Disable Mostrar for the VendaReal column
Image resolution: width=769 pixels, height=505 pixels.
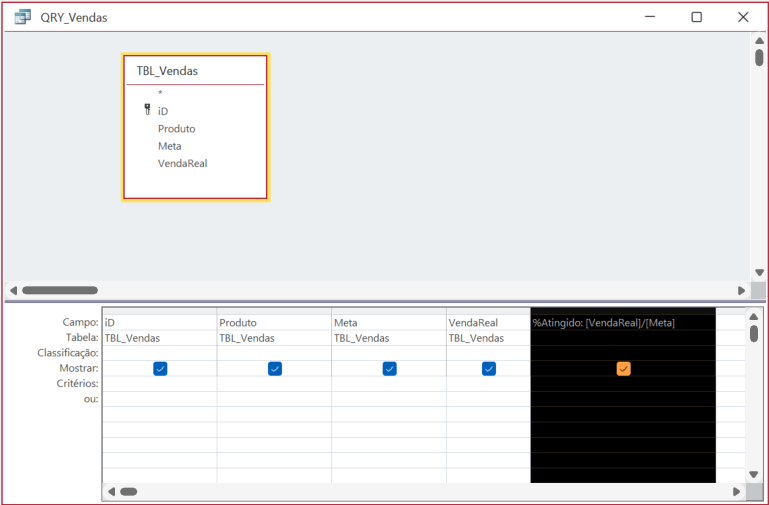[x=488, y=369]
